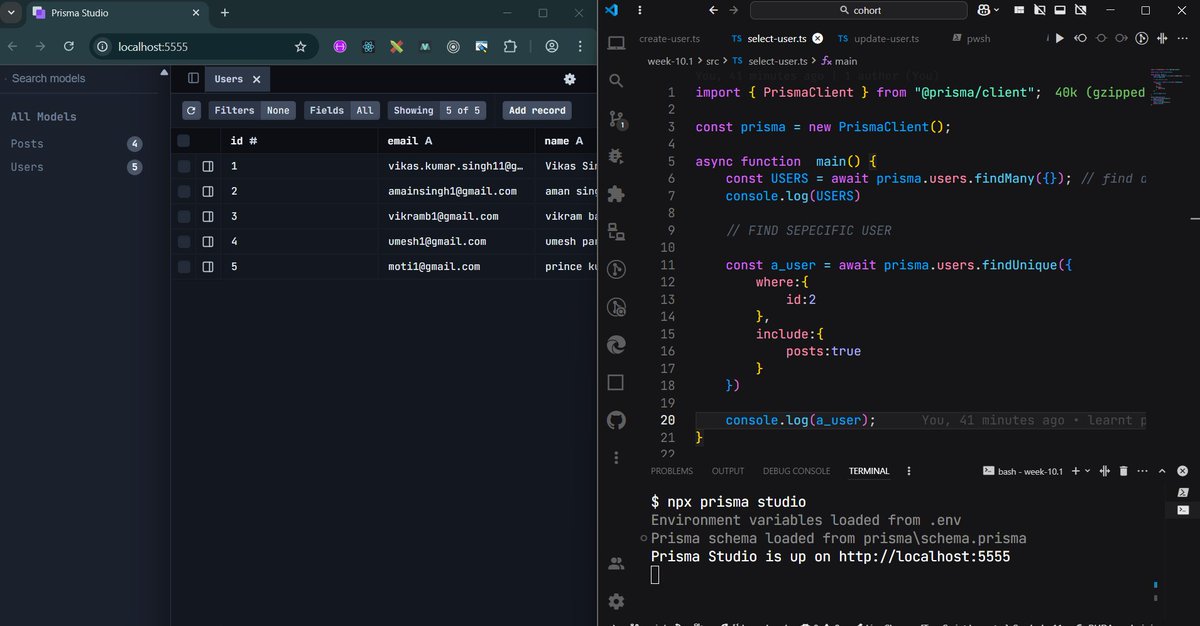
Task: Add new terminal with plus icon
Action: point(1076,471)
